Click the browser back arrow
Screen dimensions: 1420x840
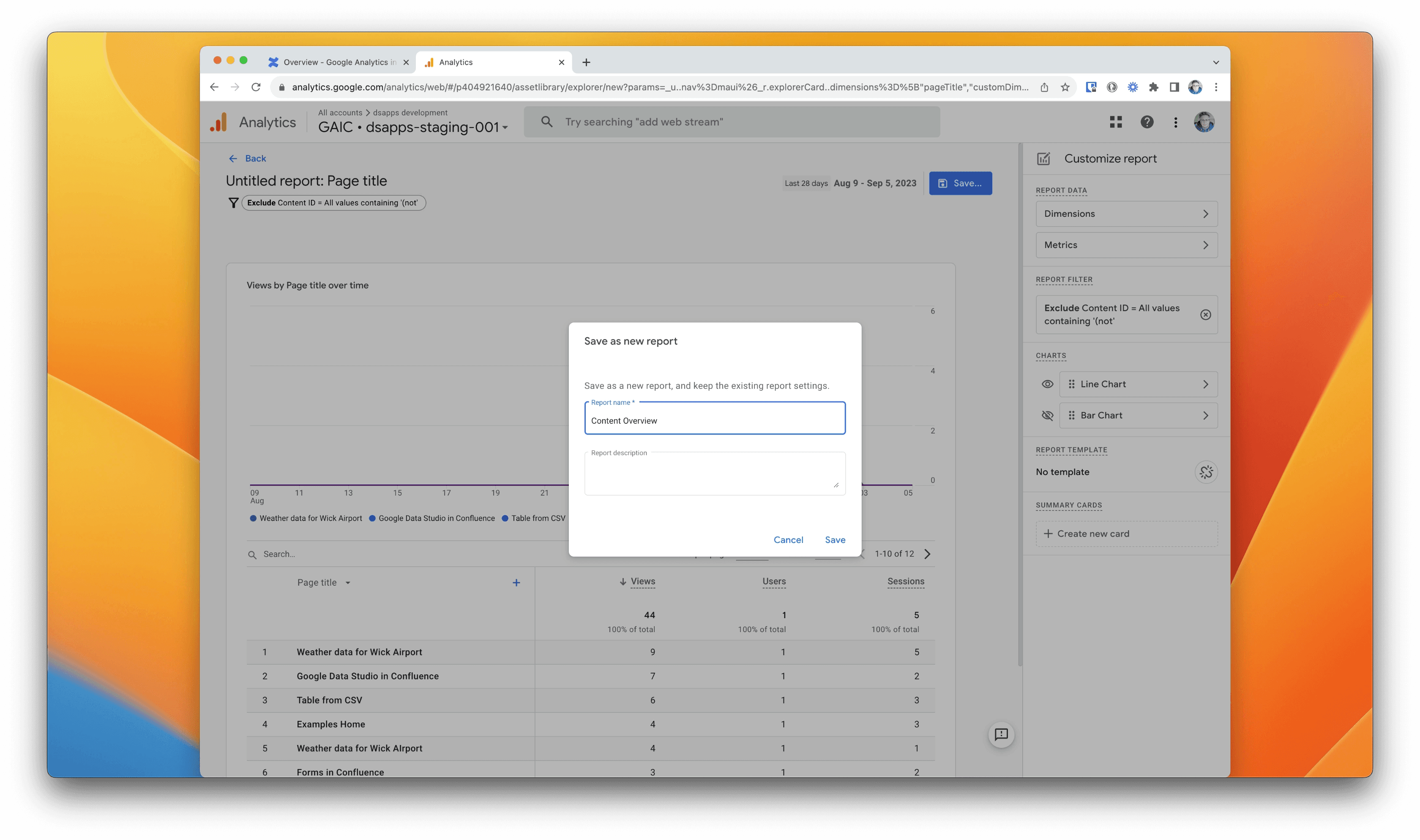pos(214,87)
